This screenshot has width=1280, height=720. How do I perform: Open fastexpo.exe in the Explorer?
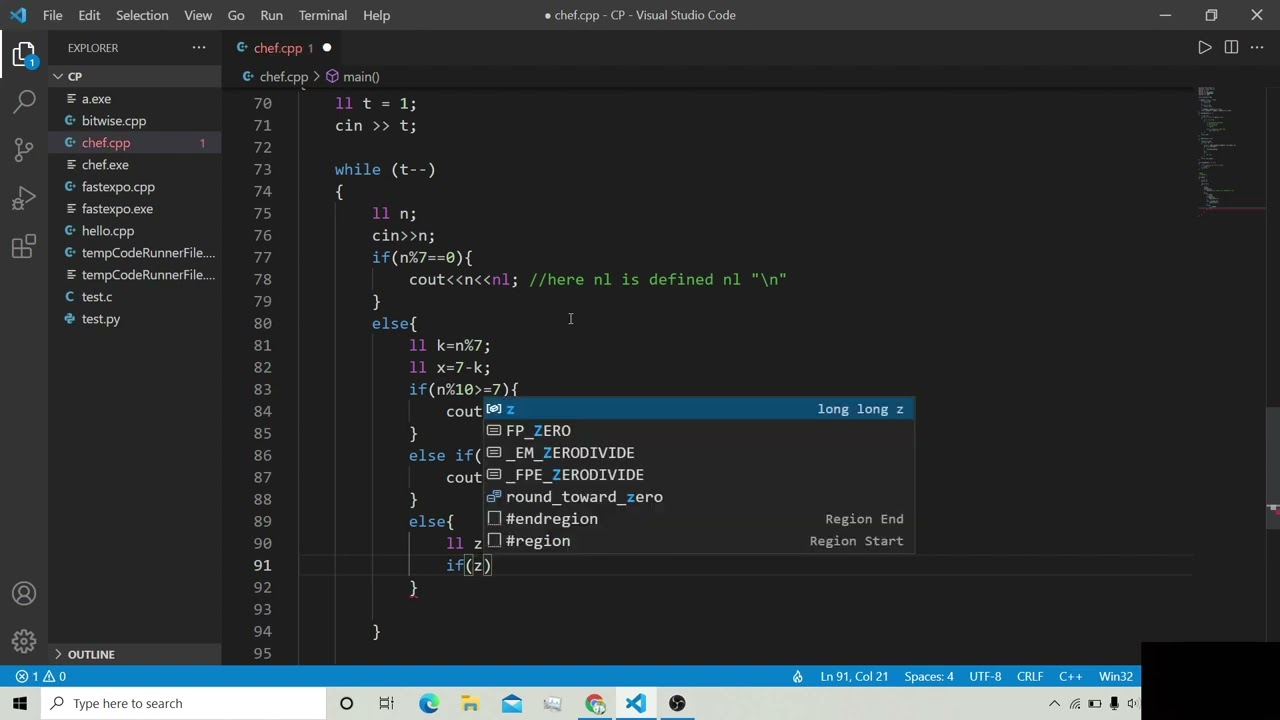click(134, 209)
